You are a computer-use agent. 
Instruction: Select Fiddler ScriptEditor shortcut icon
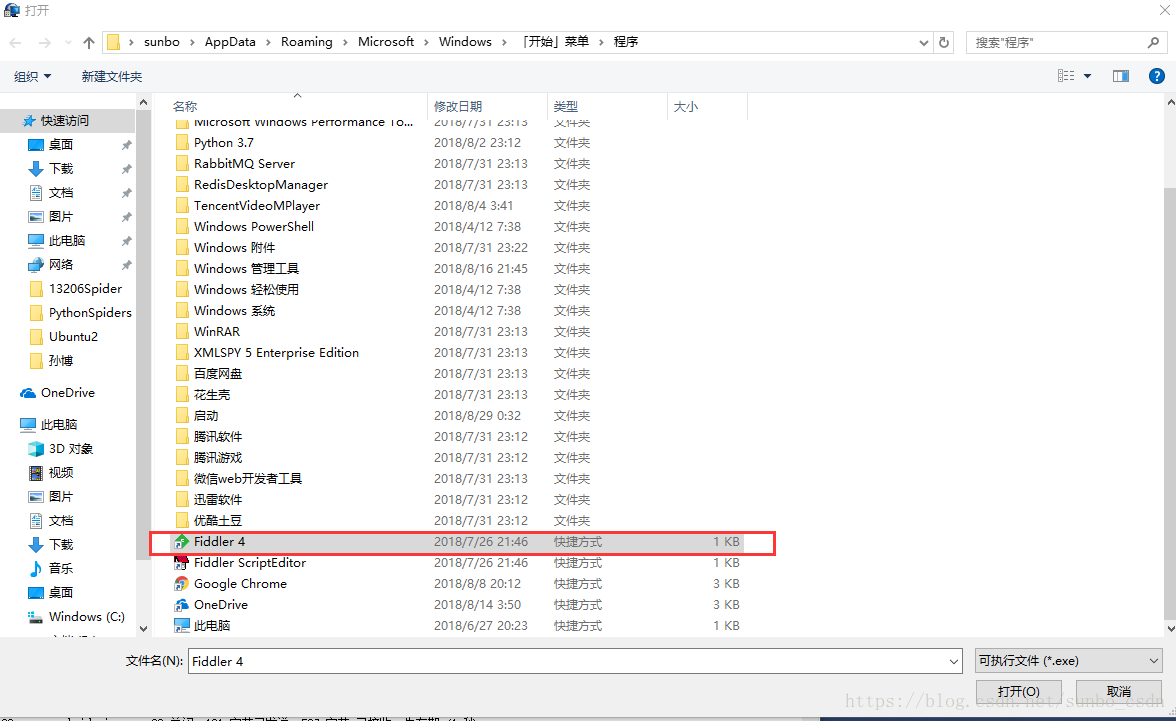182,563
